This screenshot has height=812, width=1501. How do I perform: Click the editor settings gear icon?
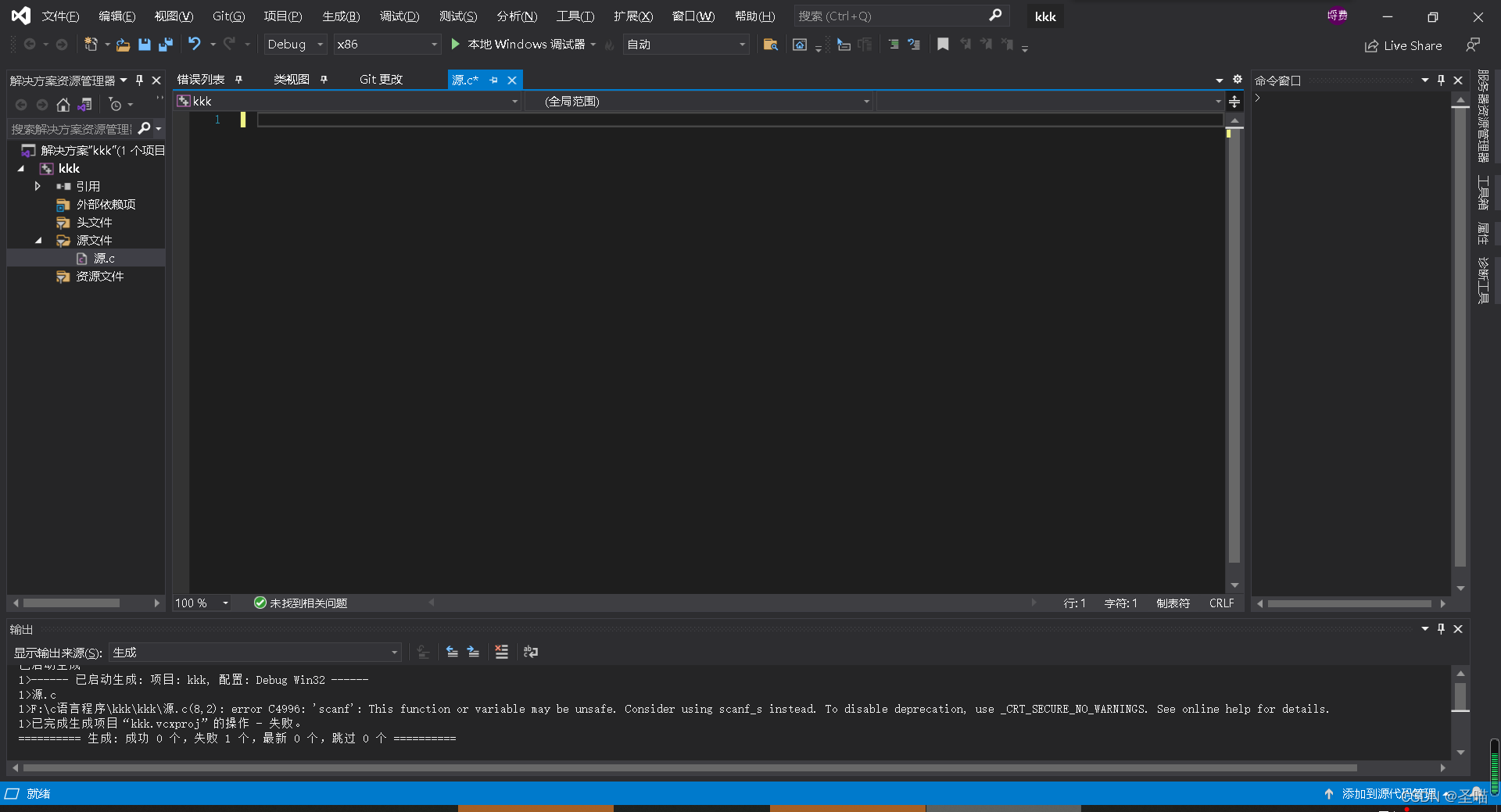click(1238, 80)
